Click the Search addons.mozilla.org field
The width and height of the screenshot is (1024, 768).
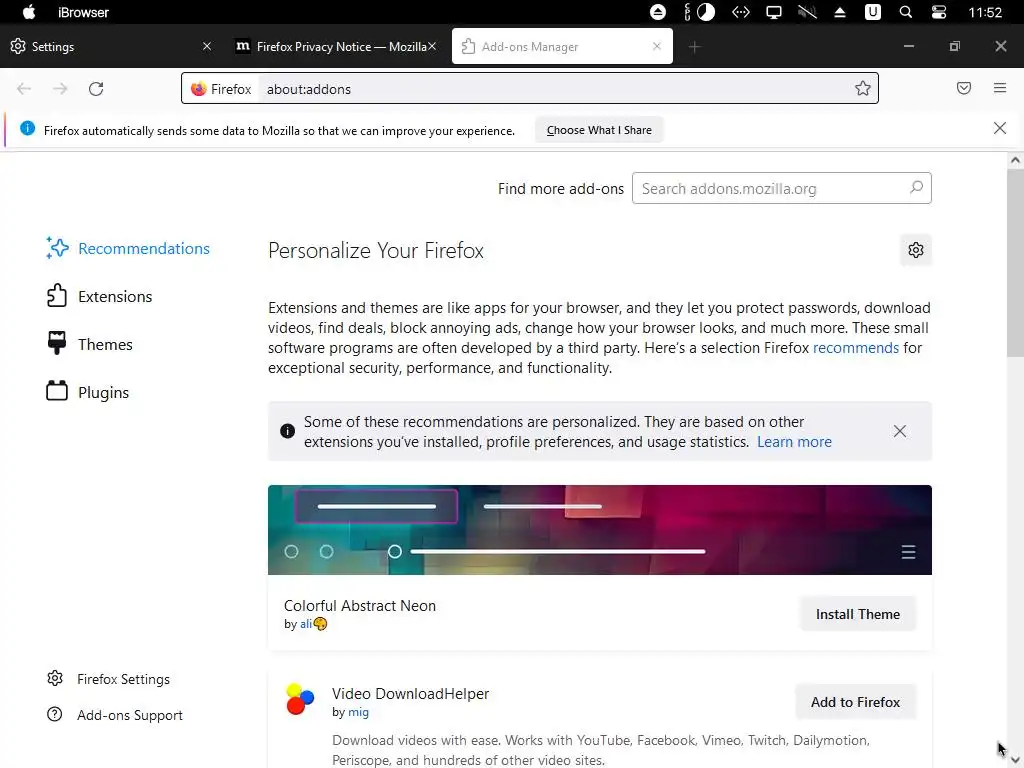pyautogui.click(x=781, y=188)
